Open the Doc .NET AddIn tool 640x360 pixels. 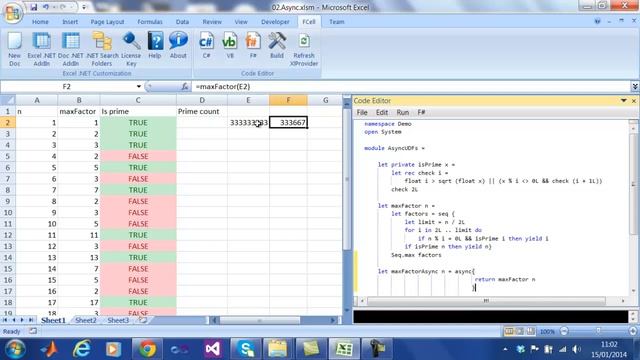(71, 49)
